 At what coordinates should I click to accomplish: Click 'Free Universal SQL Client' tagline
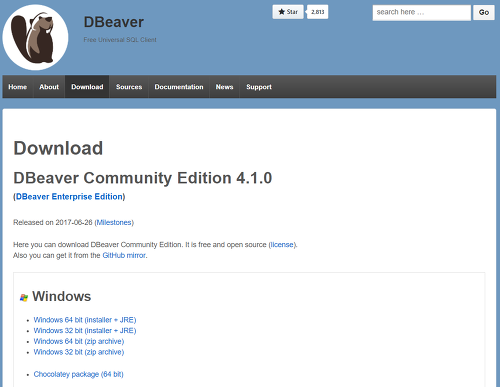120,40
